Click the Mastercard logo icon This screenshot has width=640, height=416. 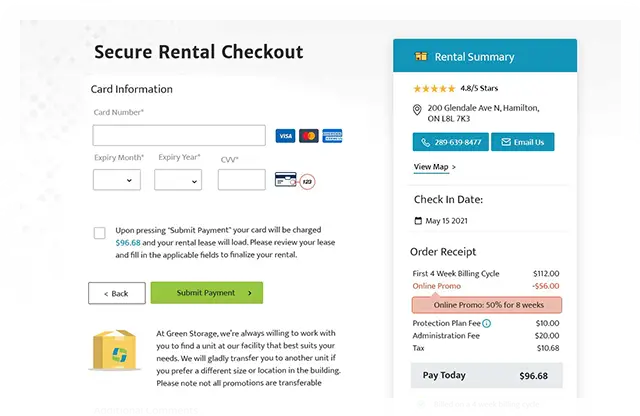coord(309,136)
